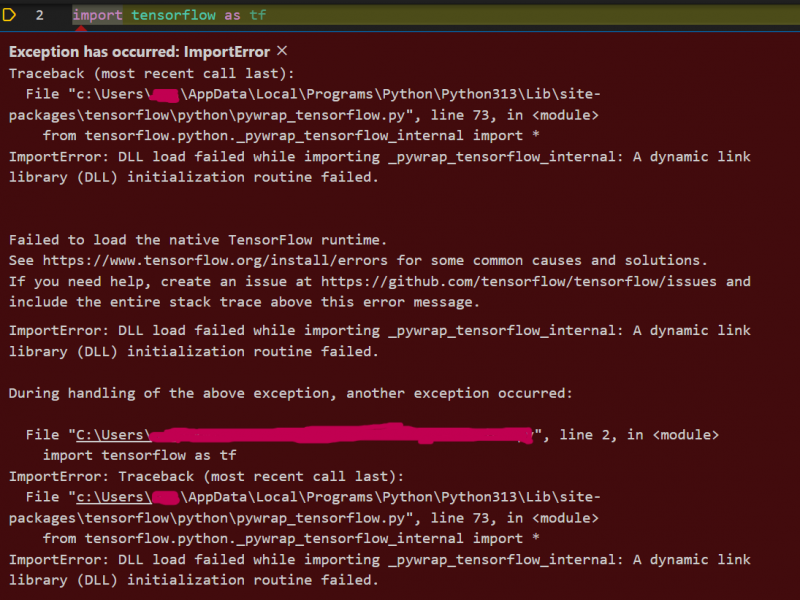Open the underlined c:\Users path link before AppData

[x=114, y=497]
